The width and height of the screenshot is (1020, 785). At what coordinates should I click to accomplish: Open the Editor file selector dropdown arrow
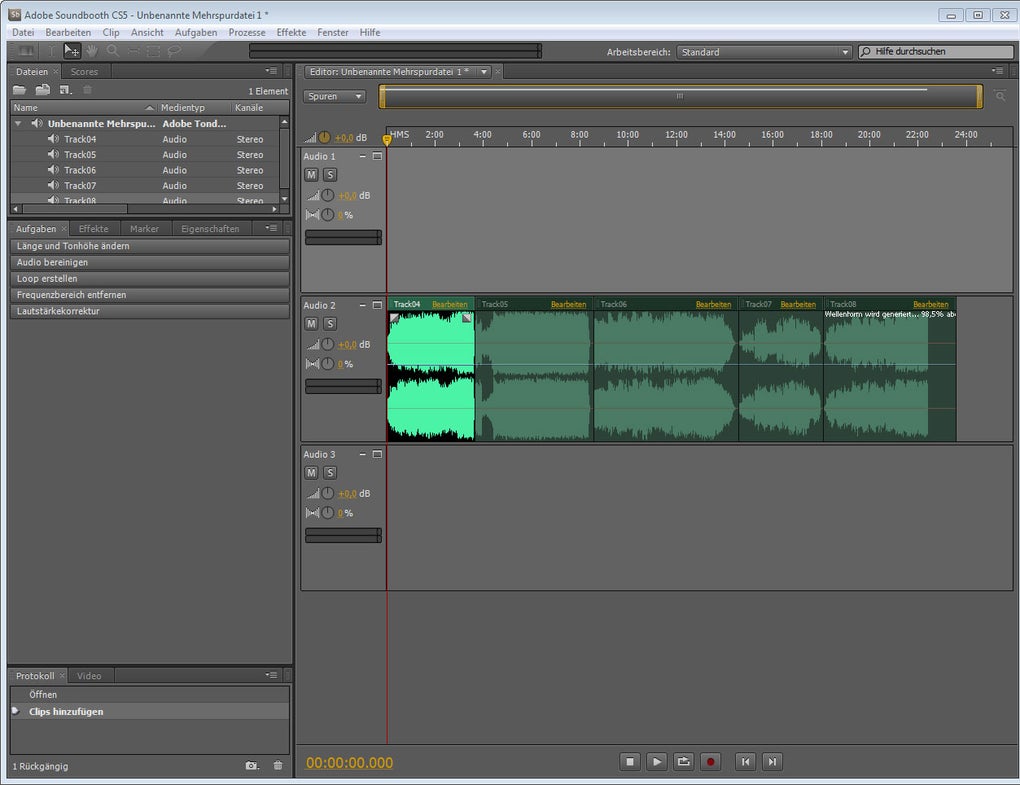click(484, 72)
